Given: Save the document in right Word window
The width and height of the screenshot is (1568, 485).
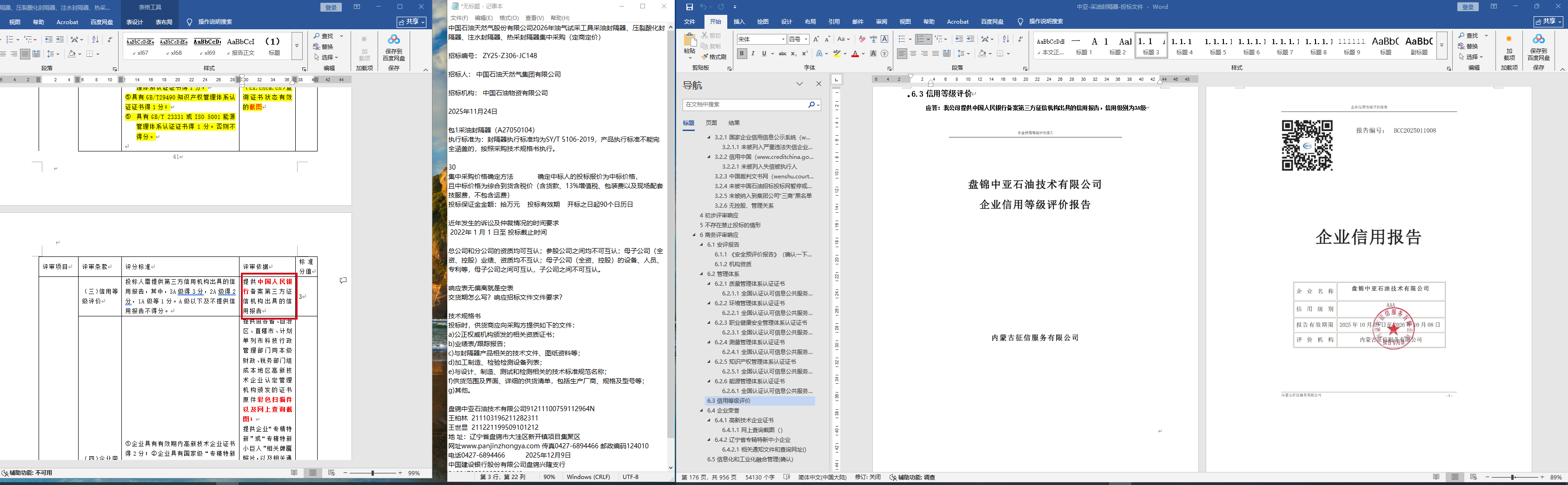Looking at the screenshot, I should 689,7.
